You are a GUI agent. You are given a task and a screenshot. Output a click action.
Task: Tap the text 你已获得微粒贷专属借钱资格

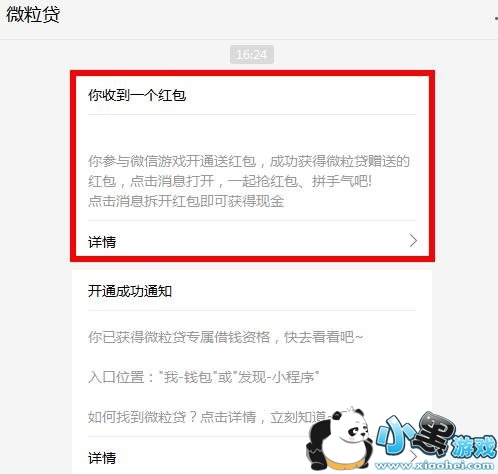tap(179, 337)
